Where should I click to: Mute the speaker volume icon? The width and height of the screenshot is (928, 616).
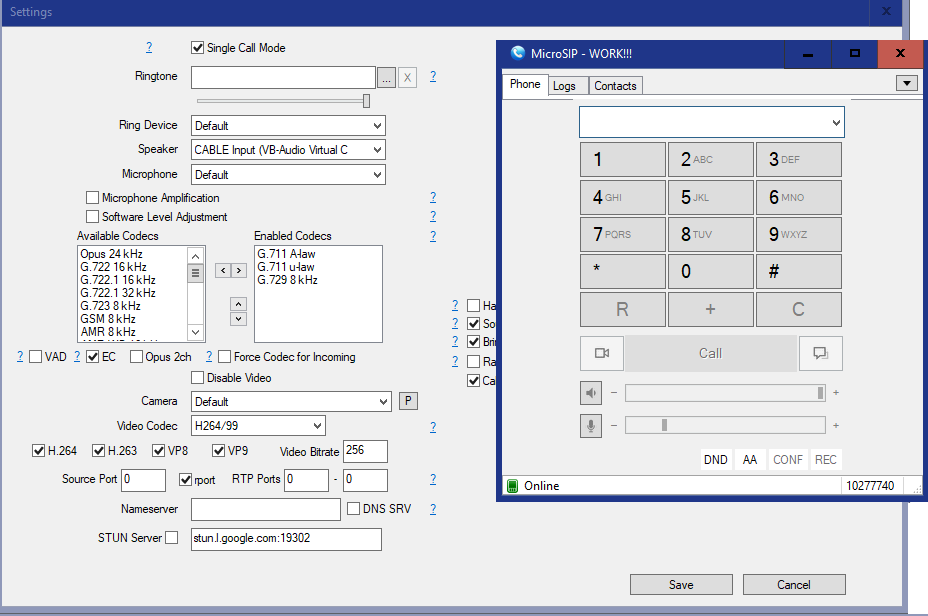(591, 393)
